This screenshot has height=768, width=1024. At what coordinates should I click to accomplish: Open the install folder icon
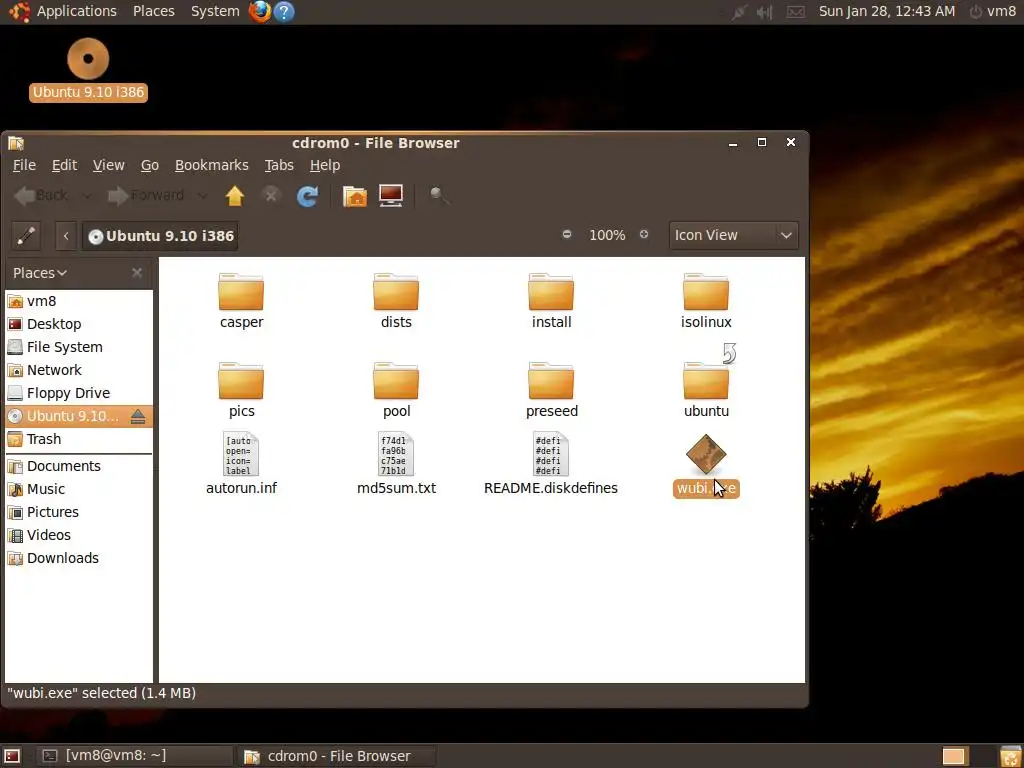point(551,292)
